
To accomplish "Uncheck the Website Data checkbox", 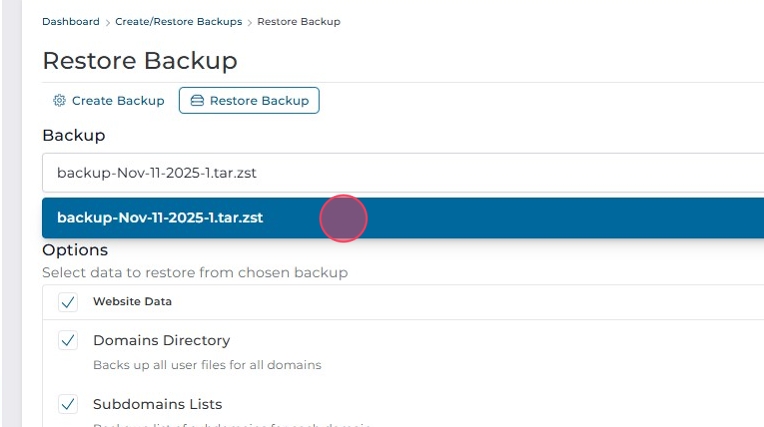I will coord(68,301).
